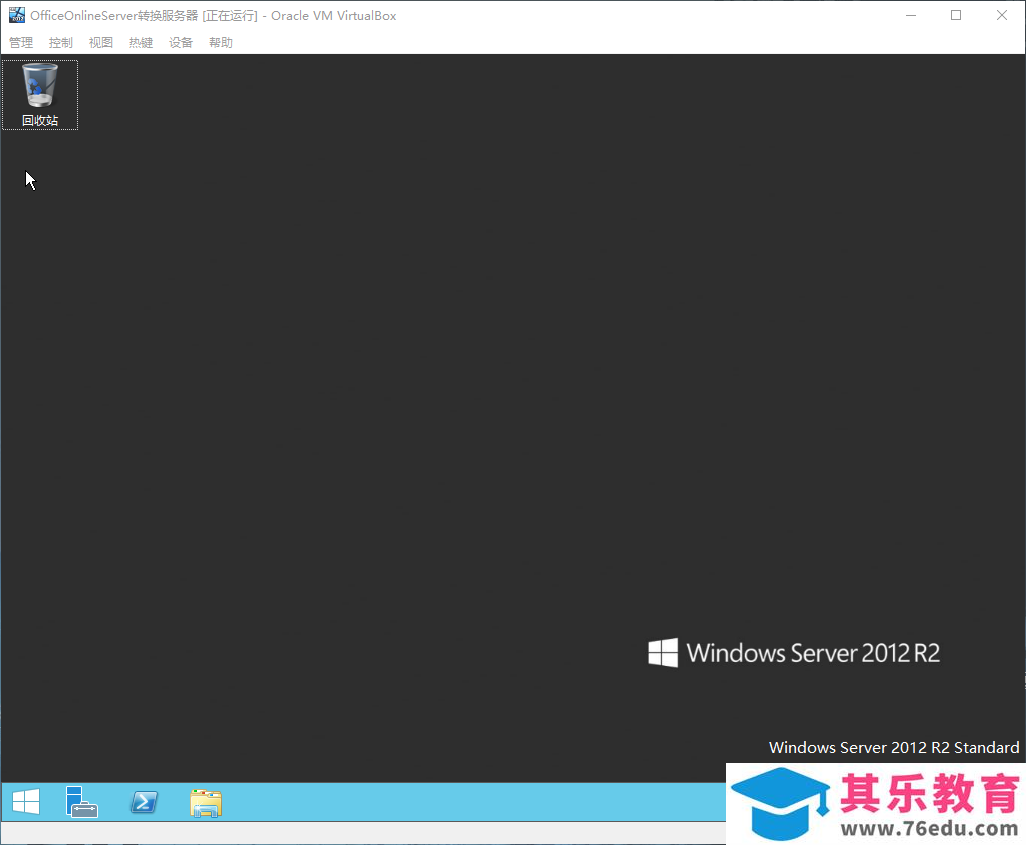Open File Explorer from the taskbar
Image resolution: width=1026 pixels, height=845 pixels.
click(206, 802)
